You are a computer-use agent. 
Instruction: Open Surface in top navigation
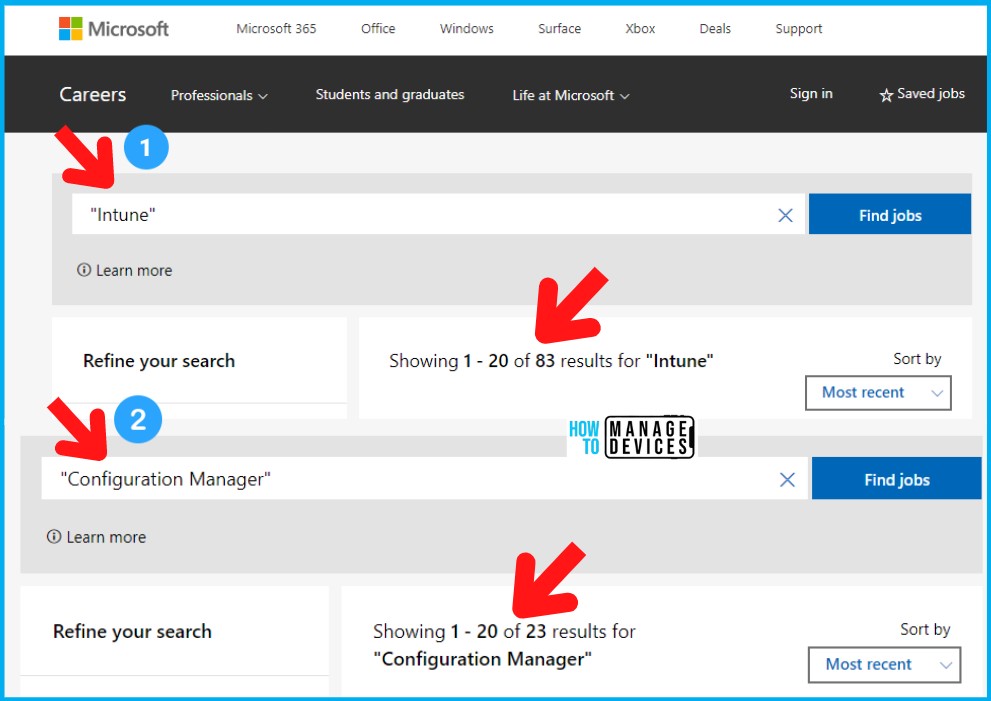(559, 28)
